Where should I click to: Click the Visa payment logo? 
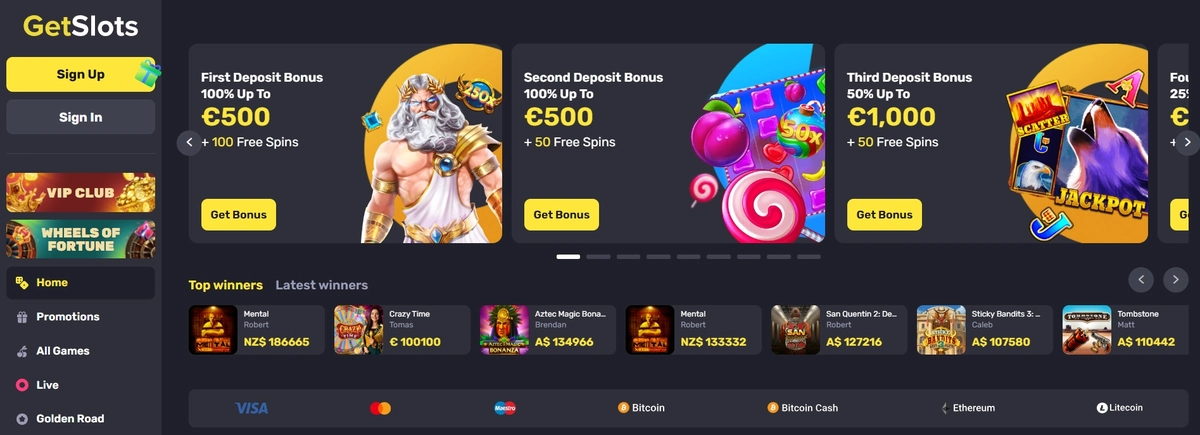[x=251, y=408]
